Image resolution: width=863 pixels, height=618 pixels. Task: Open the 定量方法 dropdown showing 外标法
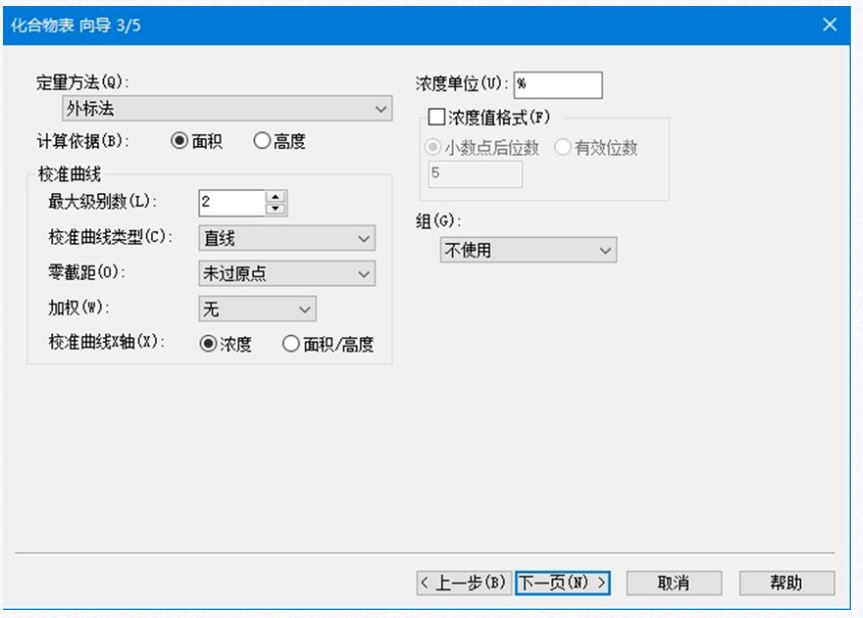(227, 108)
